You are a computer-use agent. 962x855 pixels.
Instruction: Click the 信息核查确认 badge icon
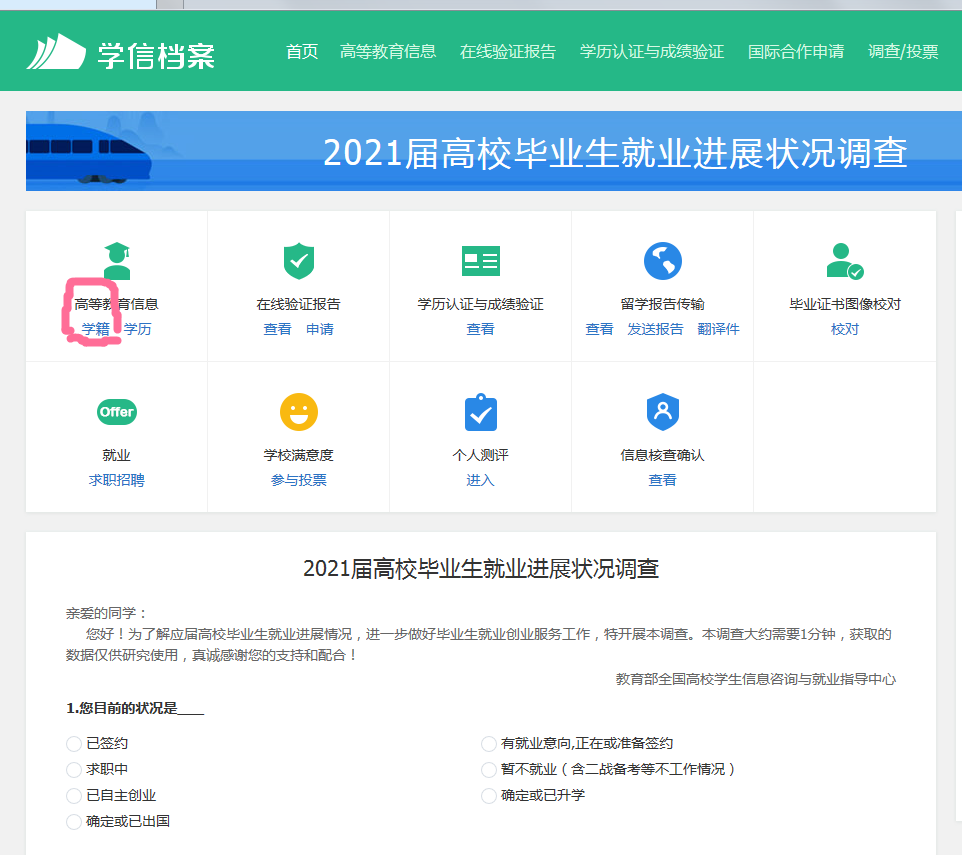[x=662, y=412]
